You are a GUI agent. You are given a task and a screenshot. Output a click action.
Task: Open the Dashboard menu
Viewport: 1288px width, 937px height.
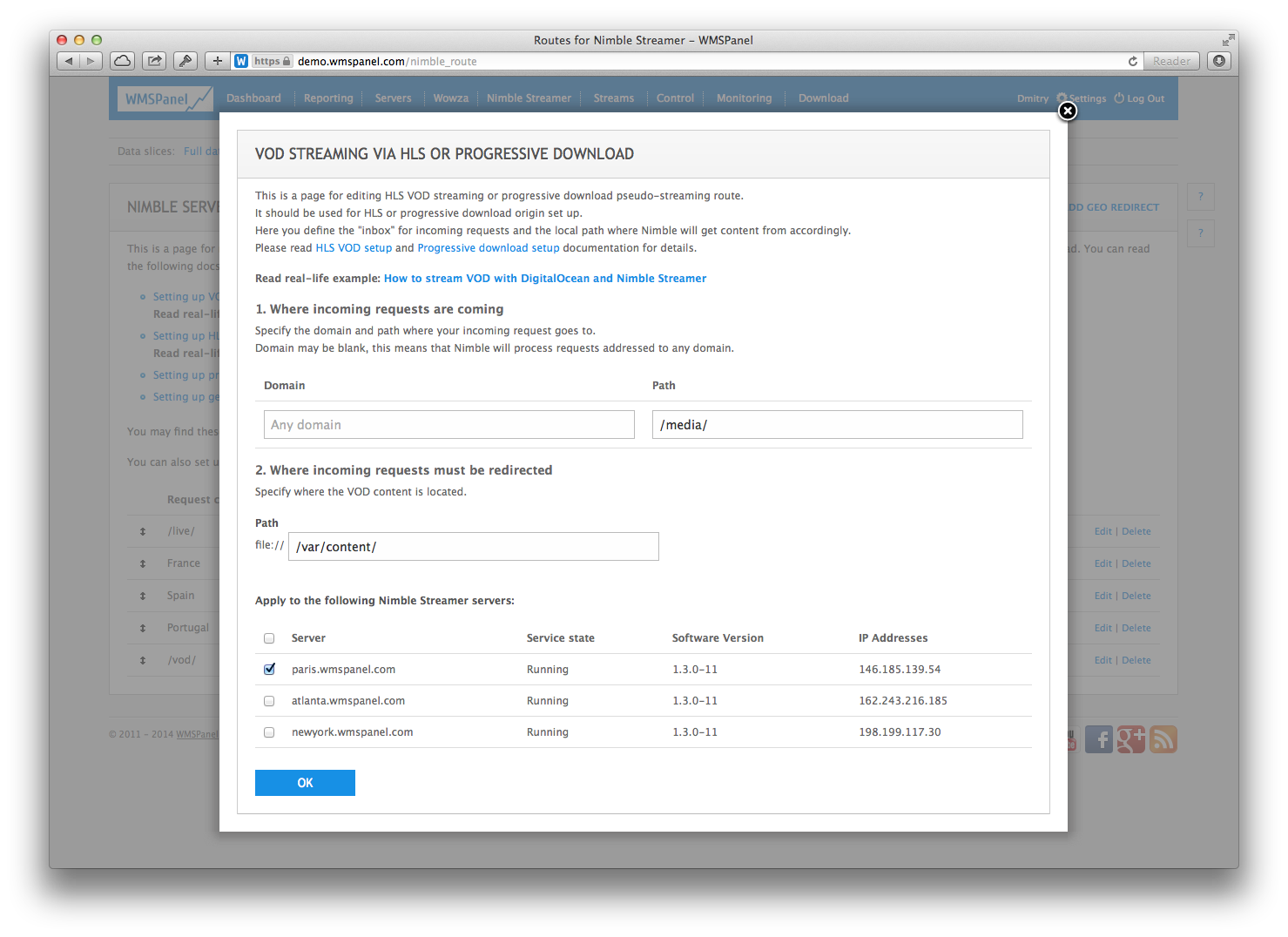coord(253,98)
